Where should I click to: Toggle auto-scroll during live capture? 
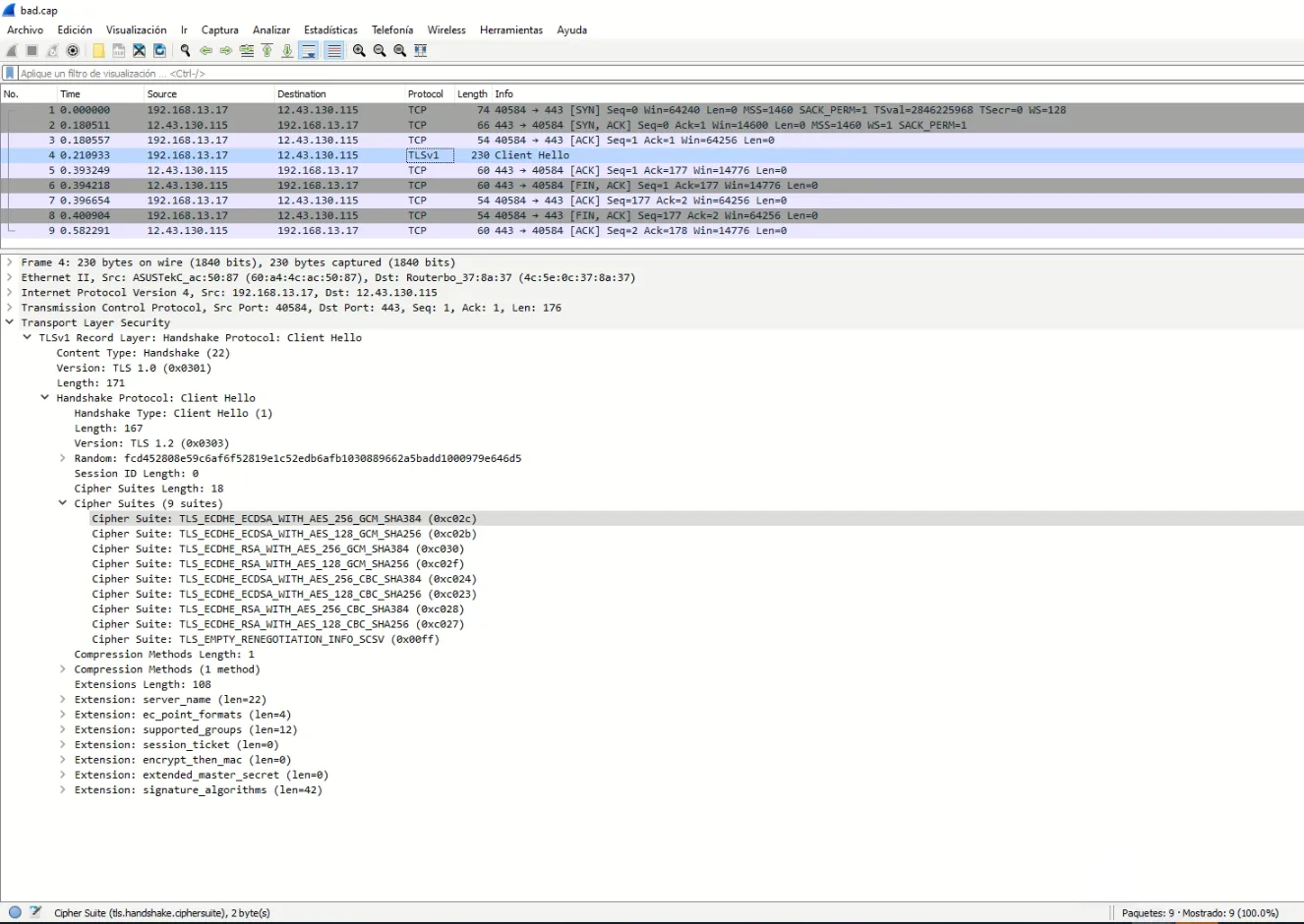(x=309, y=51)
